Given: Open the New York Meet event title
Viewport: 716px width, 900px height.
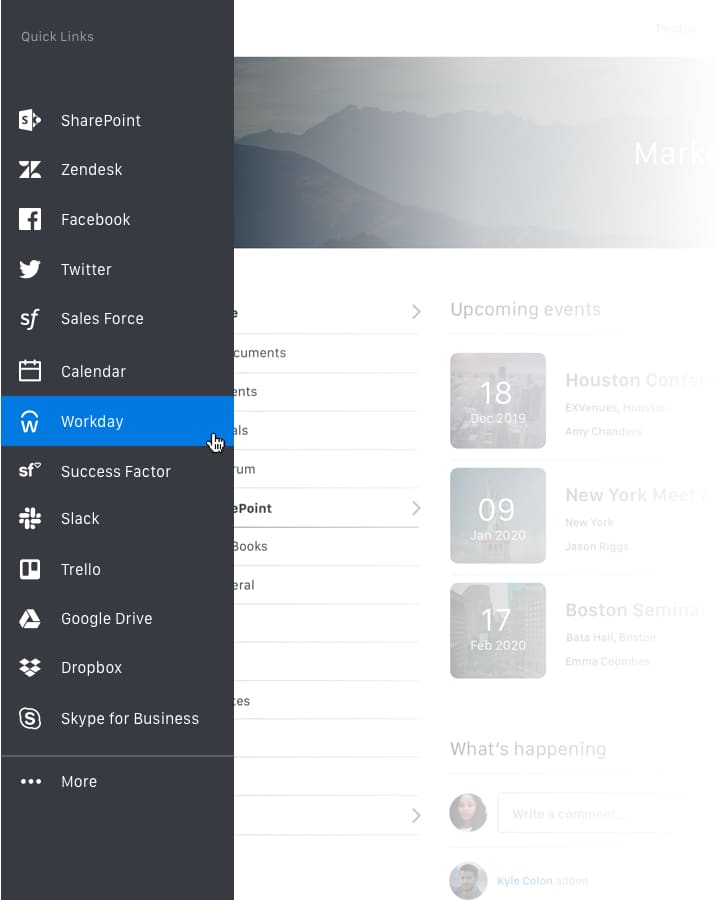Looking at the screenshot, I should (x=638, y=495).
